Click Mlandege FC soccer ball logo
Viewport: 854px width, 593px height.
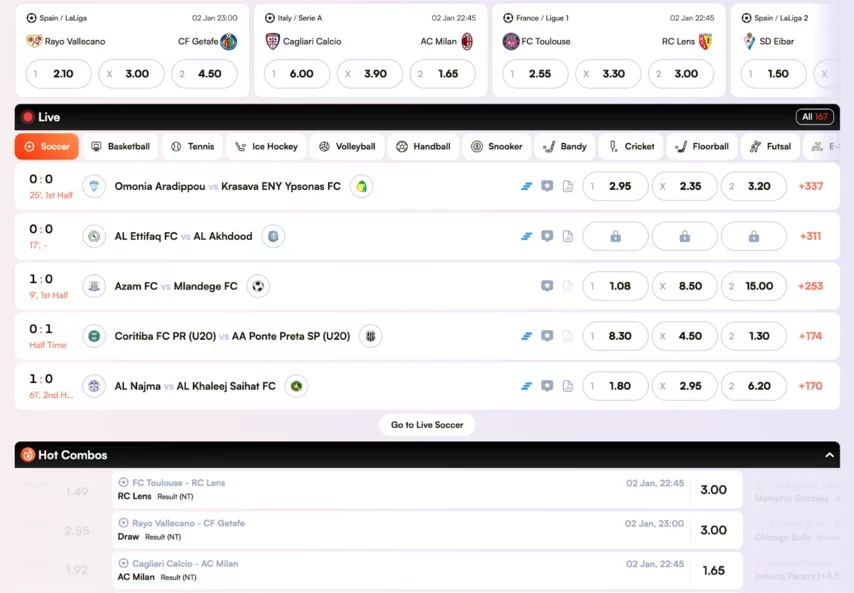coord(258,286)
